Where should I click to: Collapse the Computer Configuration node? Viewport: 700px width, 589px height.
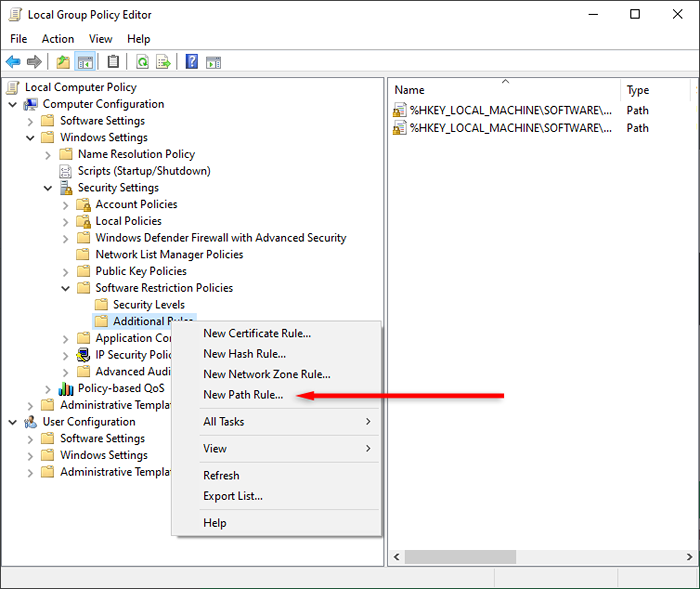(x=13, y=104)
